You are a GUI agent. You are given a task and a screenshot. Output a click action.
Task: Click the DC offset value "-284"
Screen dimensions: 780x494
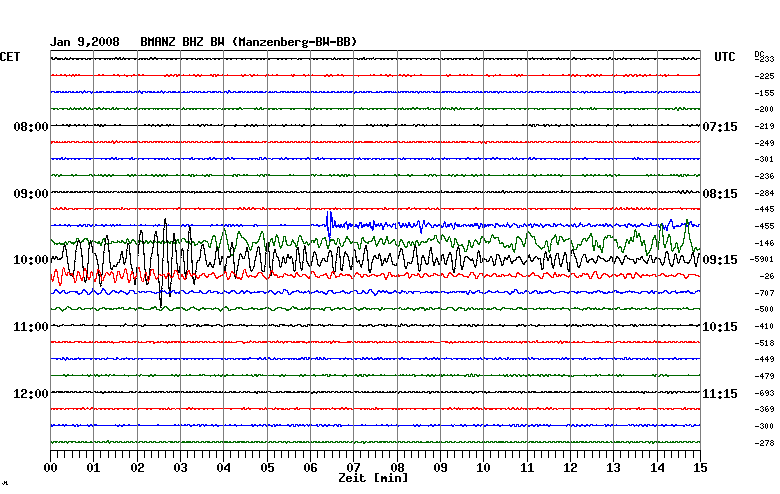[x=765, y=193]
